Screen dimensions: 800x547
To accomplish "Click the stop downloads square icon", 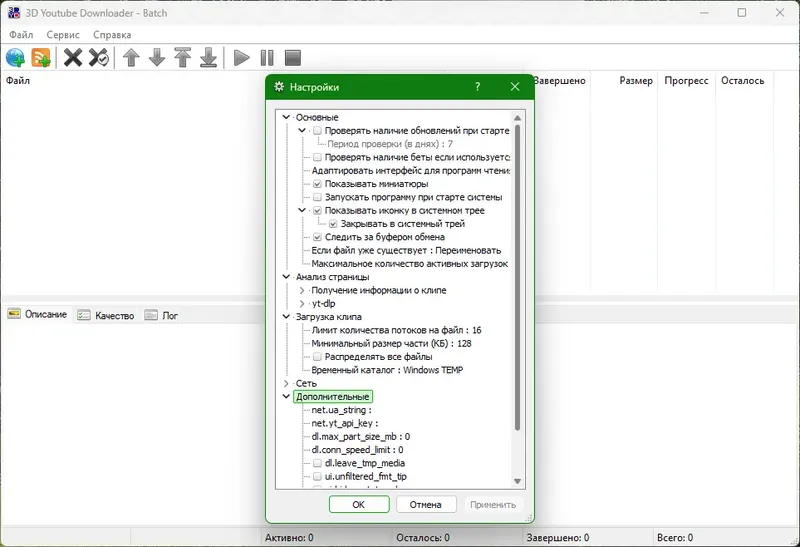I will click(x=292, y=58).
